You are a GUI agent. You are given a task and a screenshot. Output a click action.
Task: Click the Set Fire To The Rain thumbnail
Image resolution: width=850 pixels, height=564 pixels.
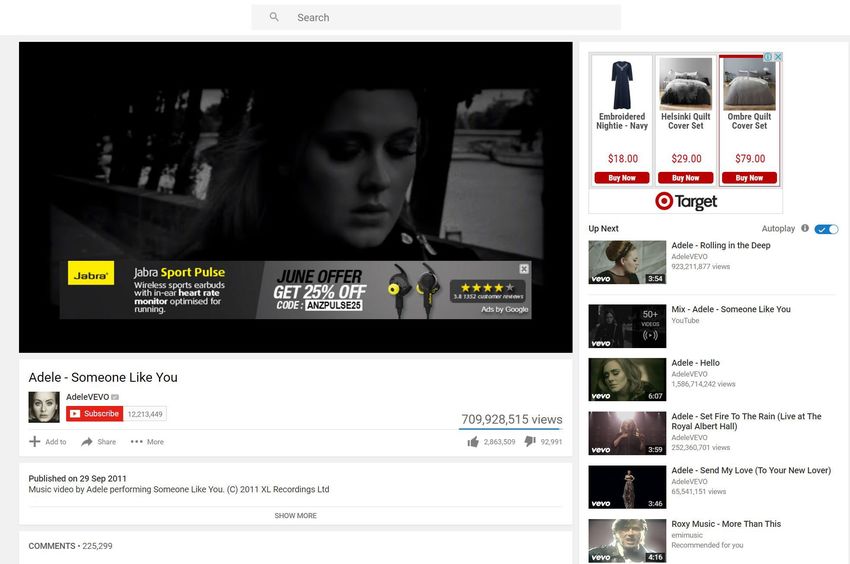pyautogui.click(x=627, y=433)
